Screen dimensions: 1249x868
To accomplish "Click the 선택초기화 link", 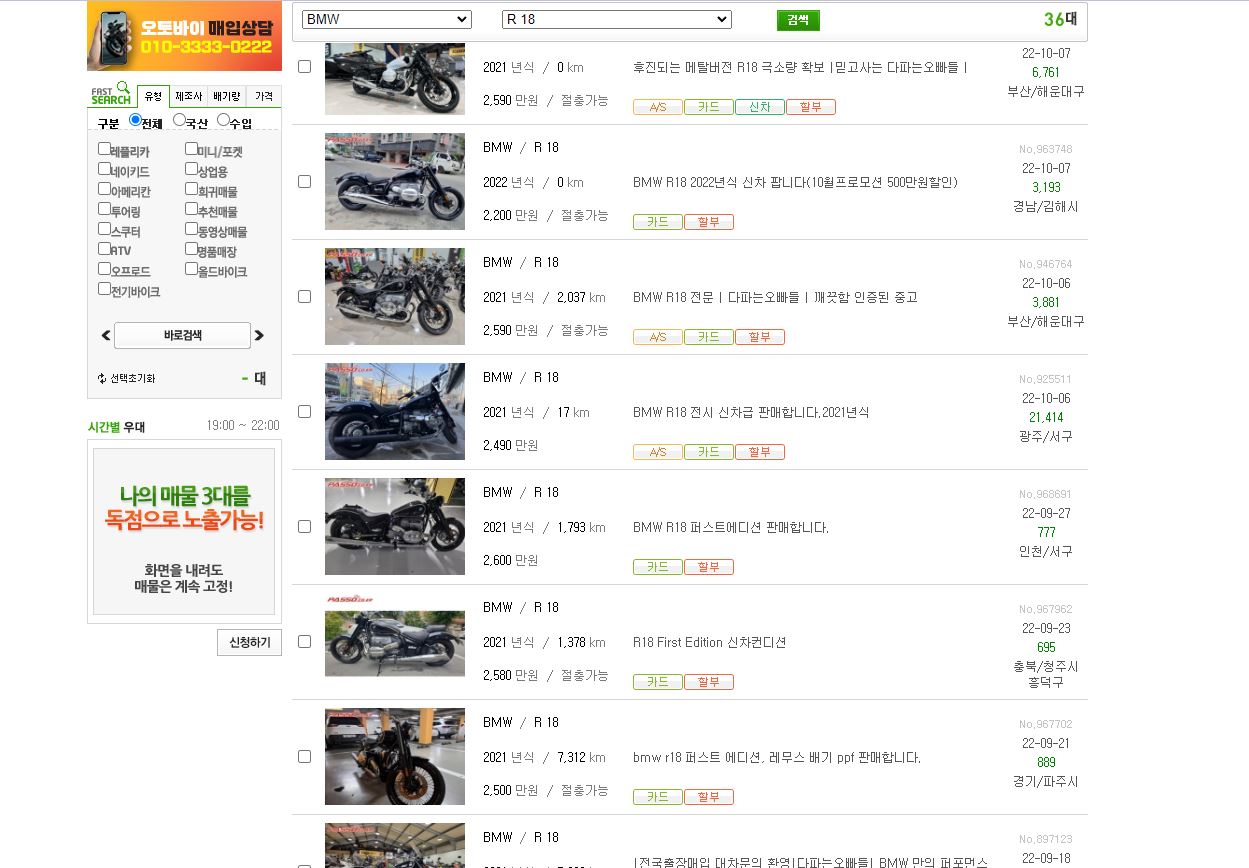I will pos(132,379).
